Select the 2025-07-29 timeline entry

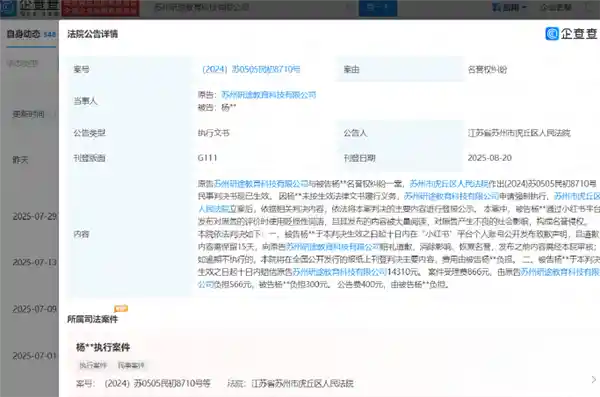[34, 216]
